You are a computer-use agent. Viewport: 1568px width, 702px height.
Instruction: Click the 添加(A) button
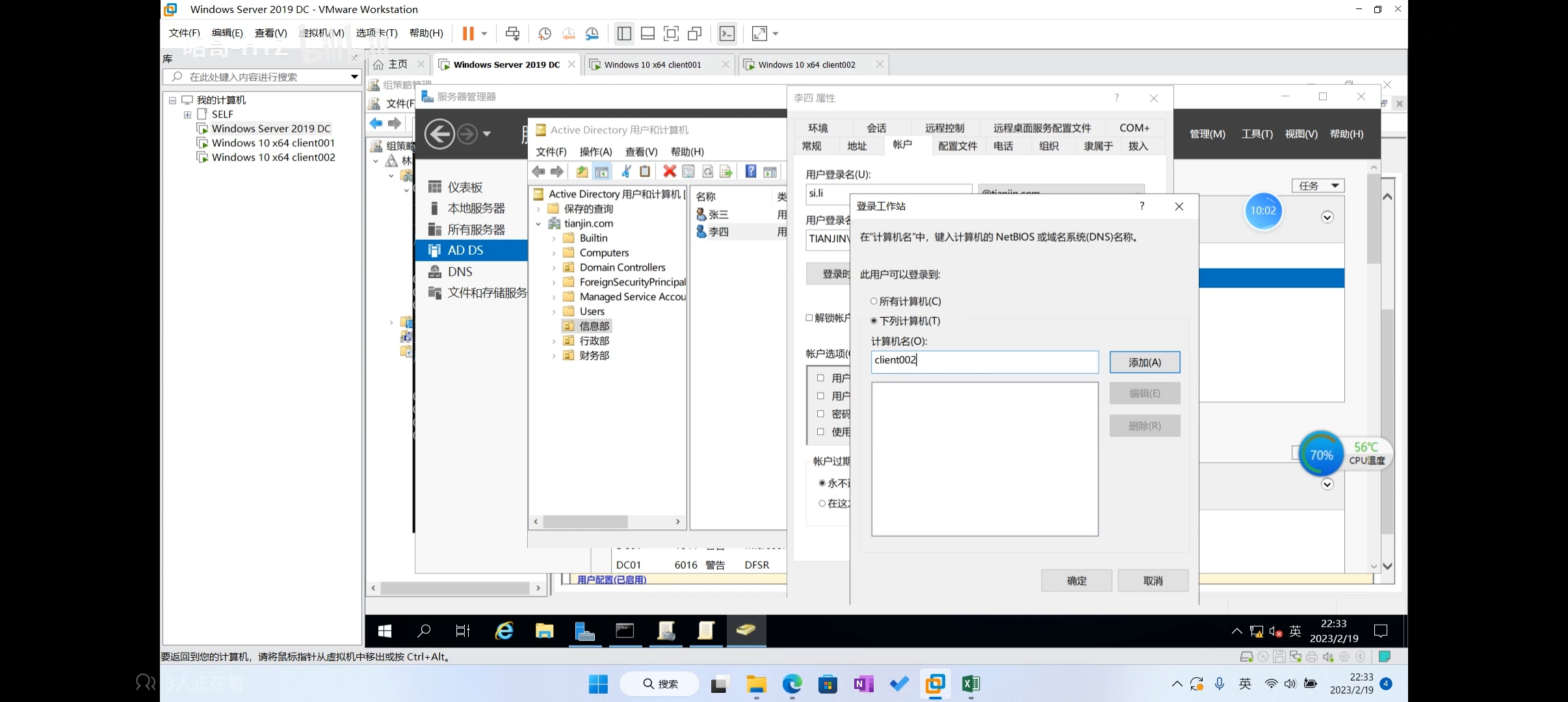point(1144,362)
